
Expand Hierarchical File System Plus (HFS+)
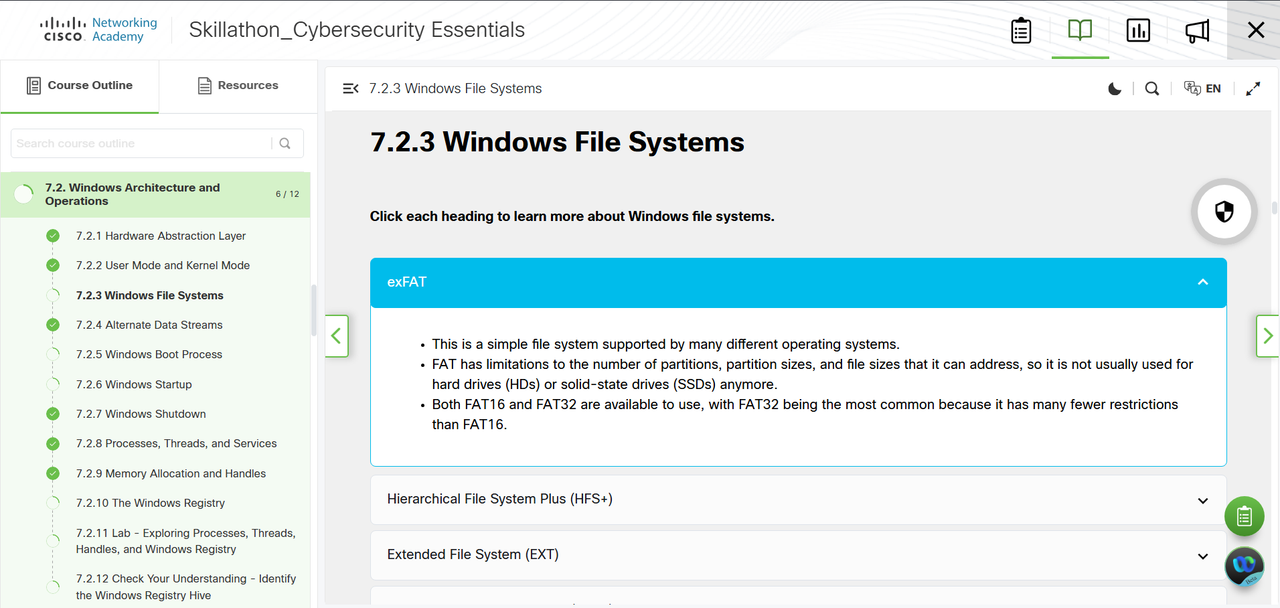point(798,499)
